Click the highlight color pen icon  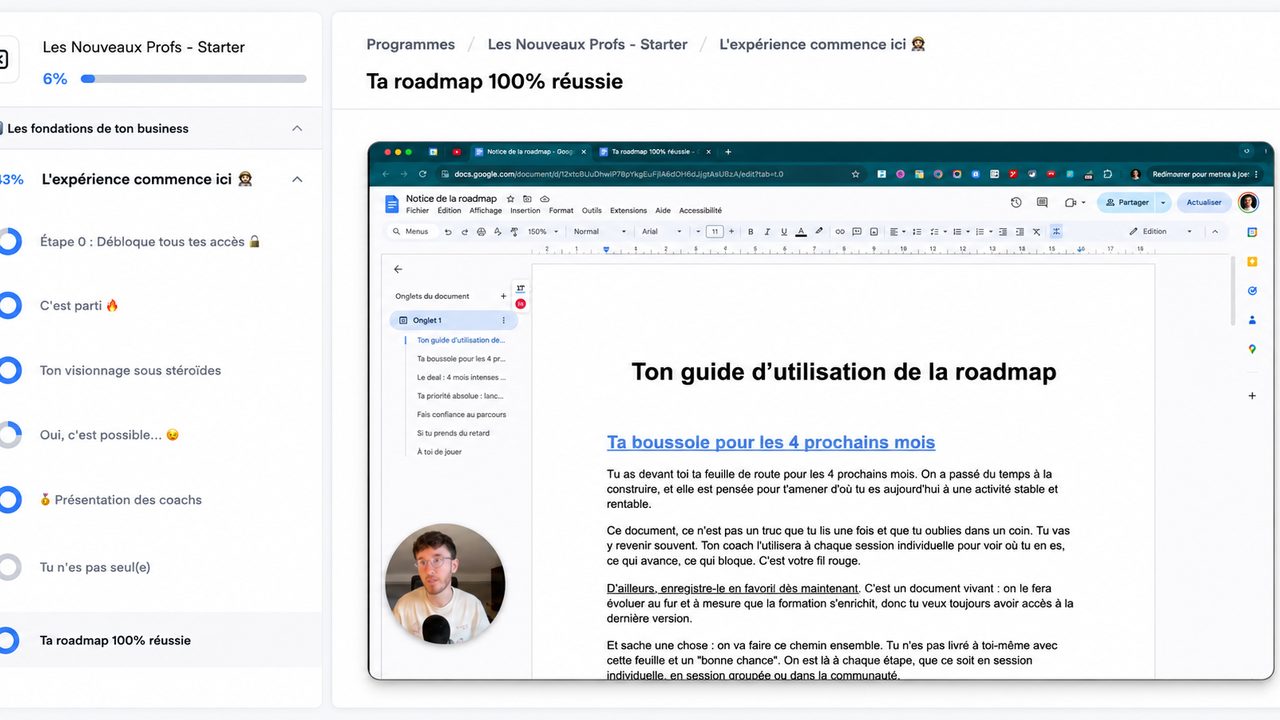pyautogui.click(x=819, y=232)
